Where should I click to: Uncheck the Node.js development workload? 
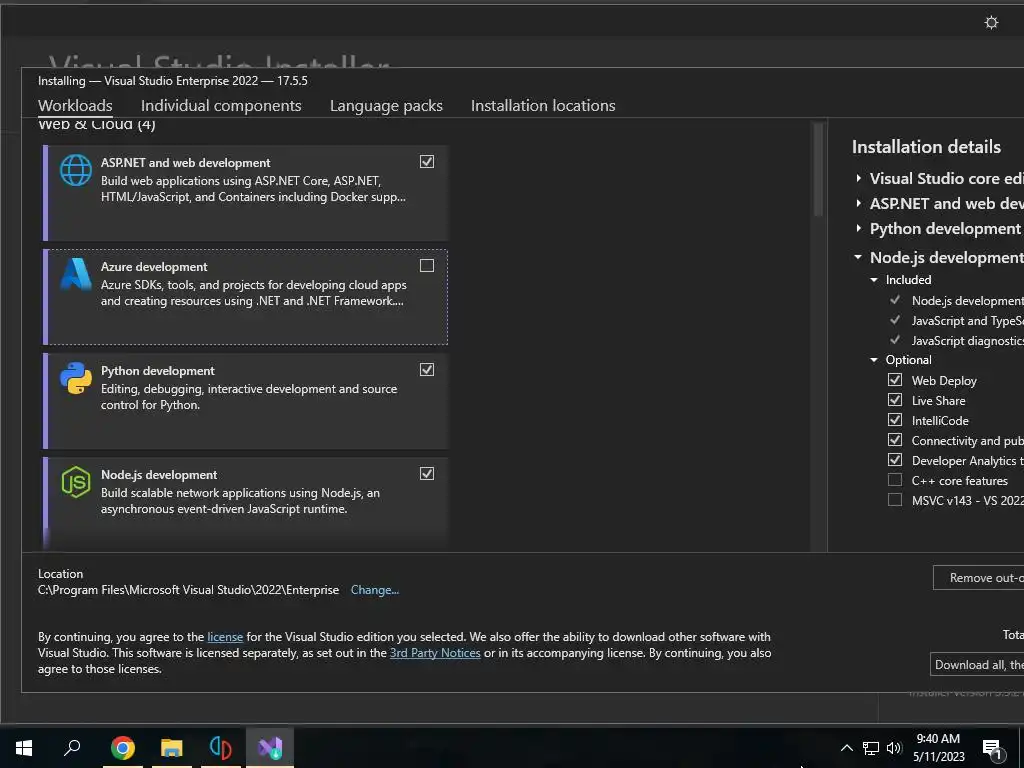tap(426, 473)
